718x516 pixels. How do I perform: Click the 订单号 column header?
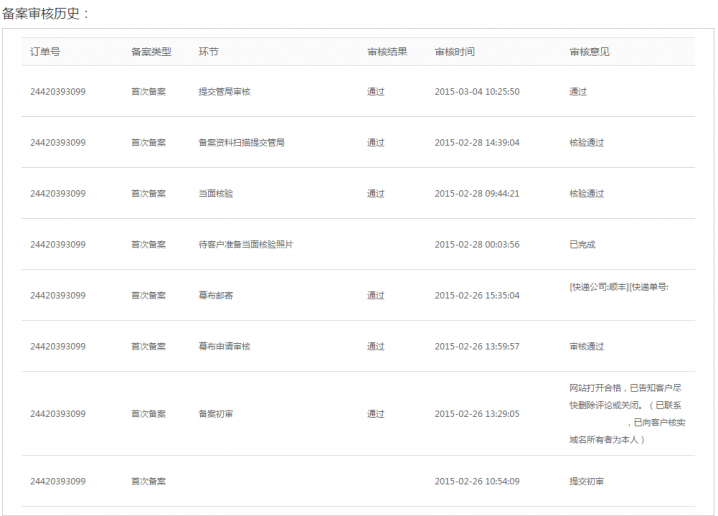click(45, 52)
